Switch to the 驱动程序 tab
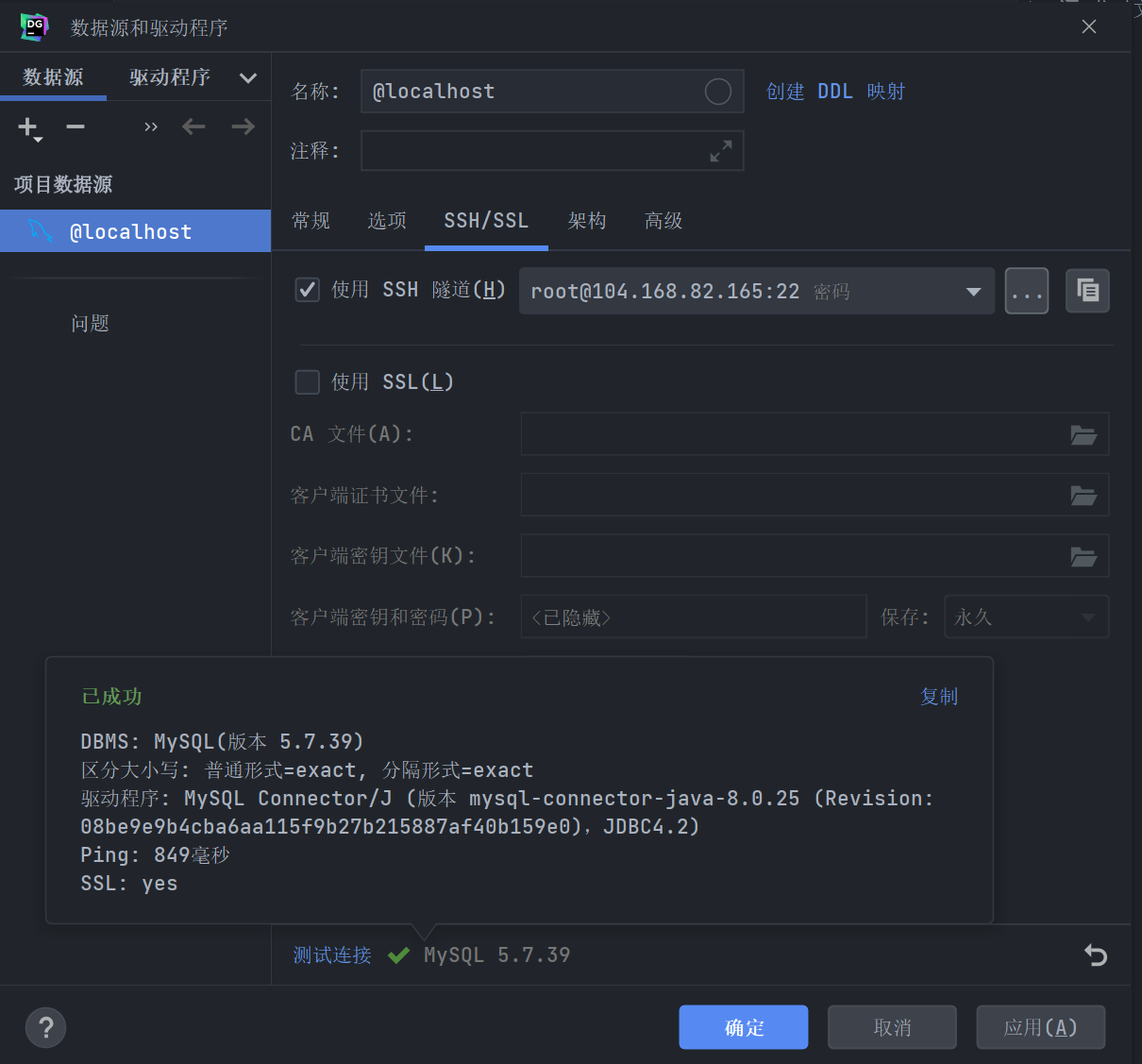Viewport: 1142px width, 1064px height. (170, 77)
